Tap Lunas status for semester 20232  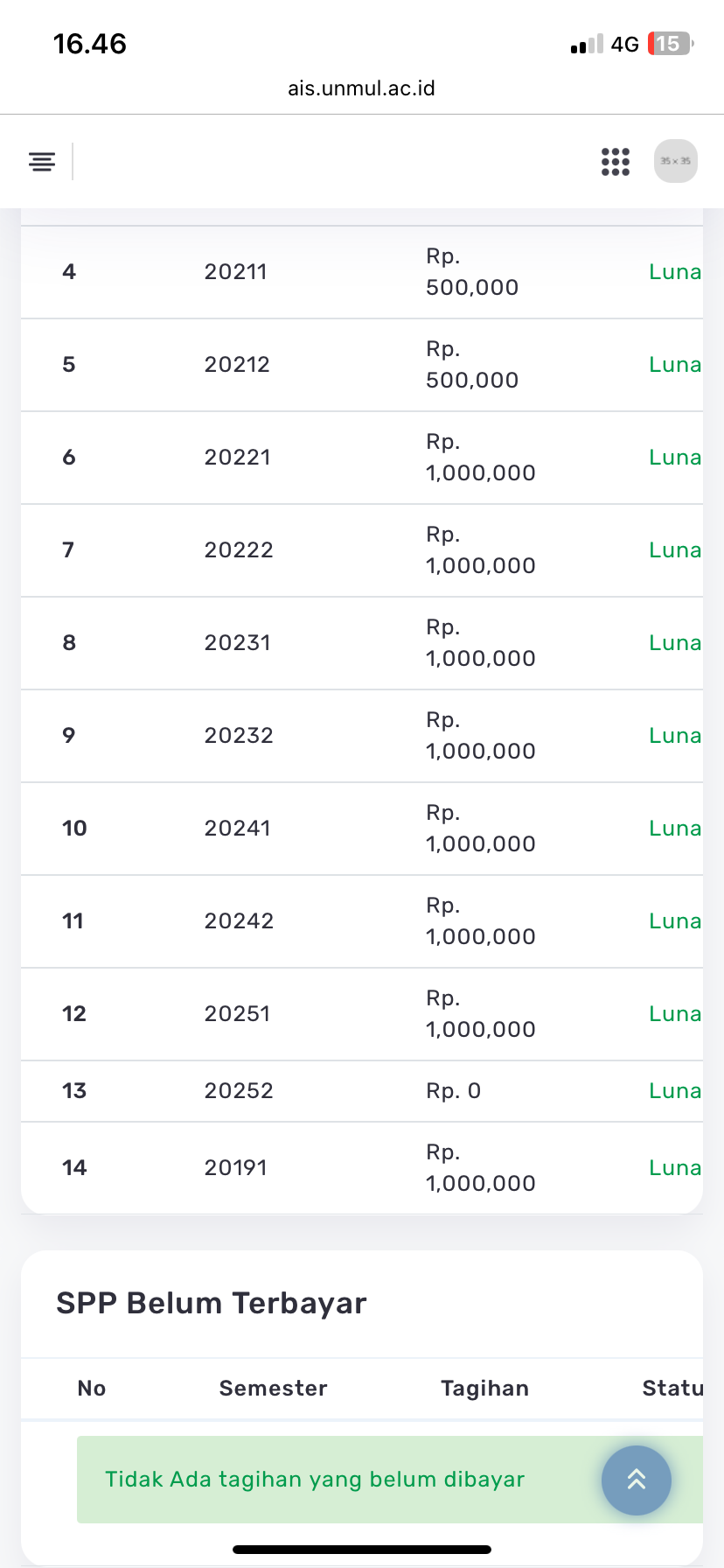pos(675,736)
